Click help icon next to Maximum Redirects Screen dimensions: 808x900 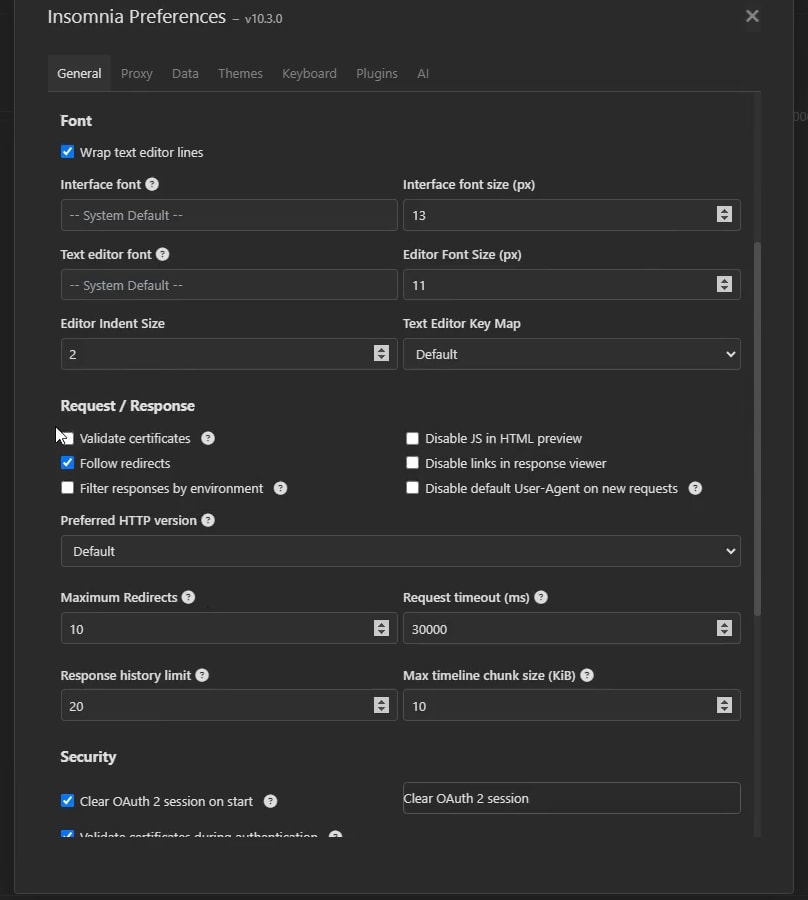pyautogui.click(x=188, y=597)
